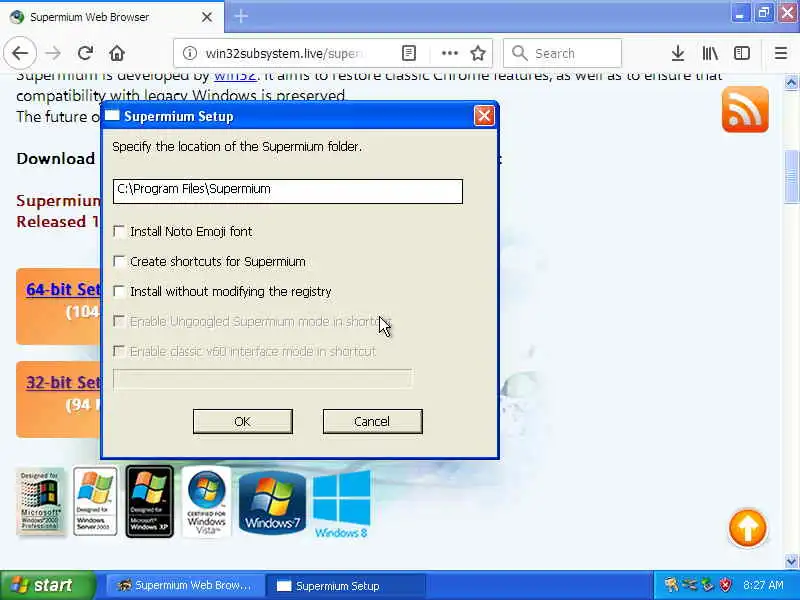Download the 64-bit Setup link
This screenshot has width=800, height=600.
tap(63, 290)
